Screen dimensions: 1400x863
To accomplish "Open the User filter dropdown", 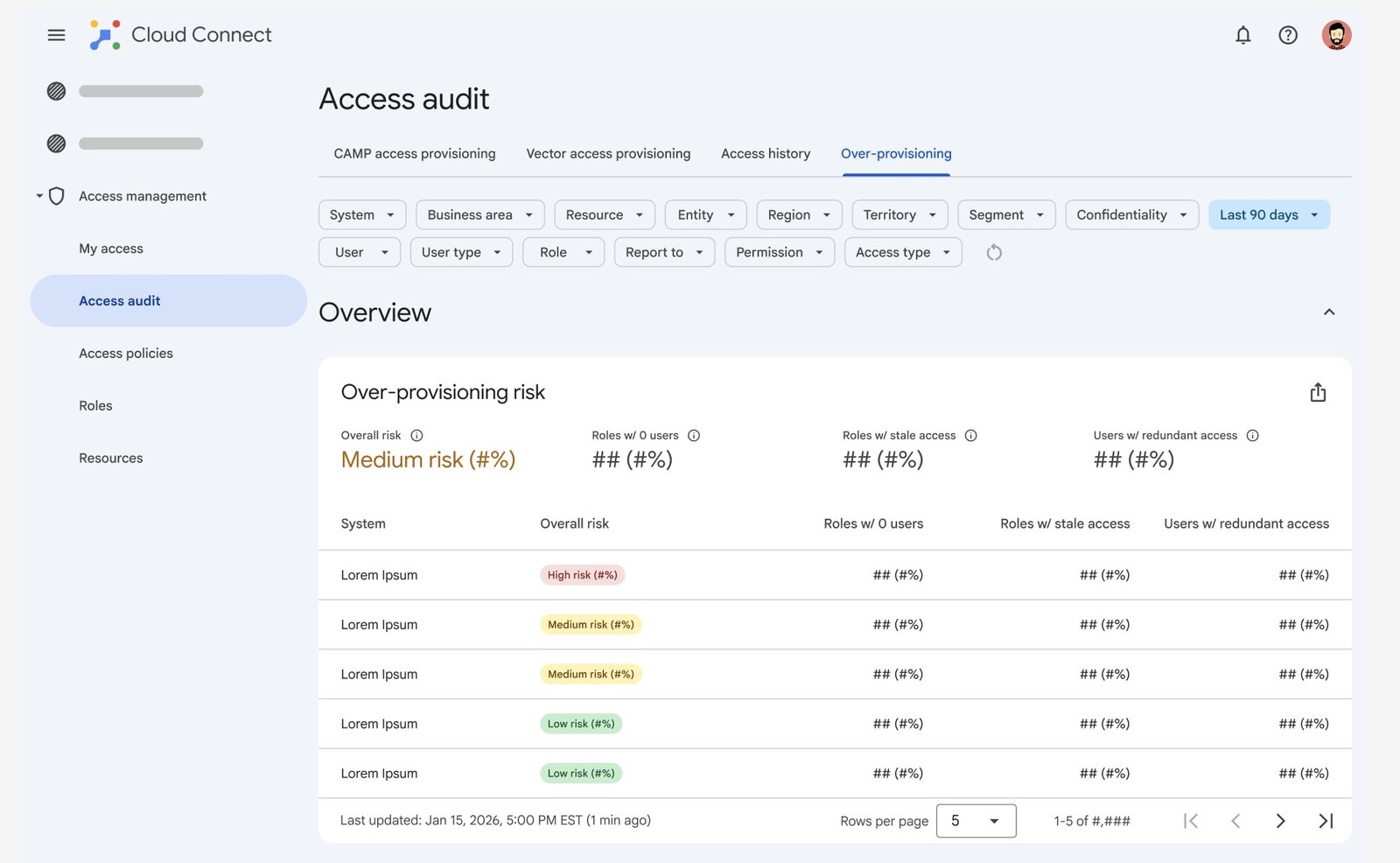I will point(360,252).
